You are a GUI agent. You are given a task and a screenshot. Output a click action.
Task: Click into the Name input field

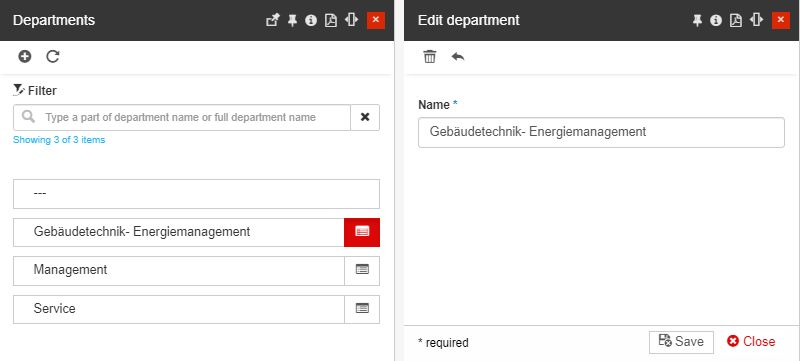[x=601, y=133]
